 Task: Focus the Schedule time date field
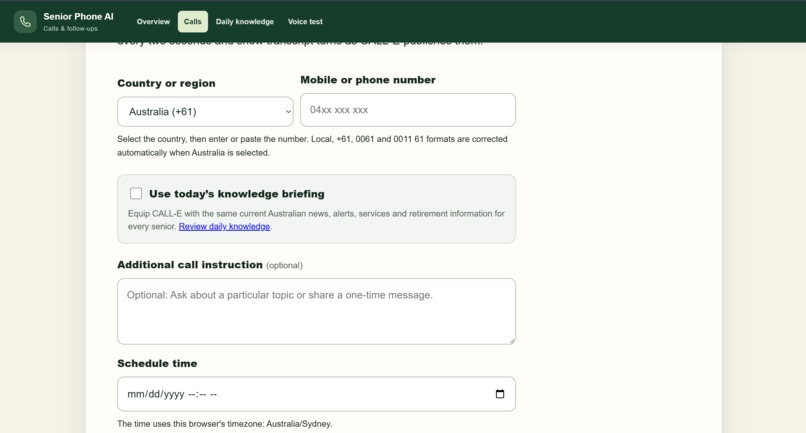coord(316,394)
